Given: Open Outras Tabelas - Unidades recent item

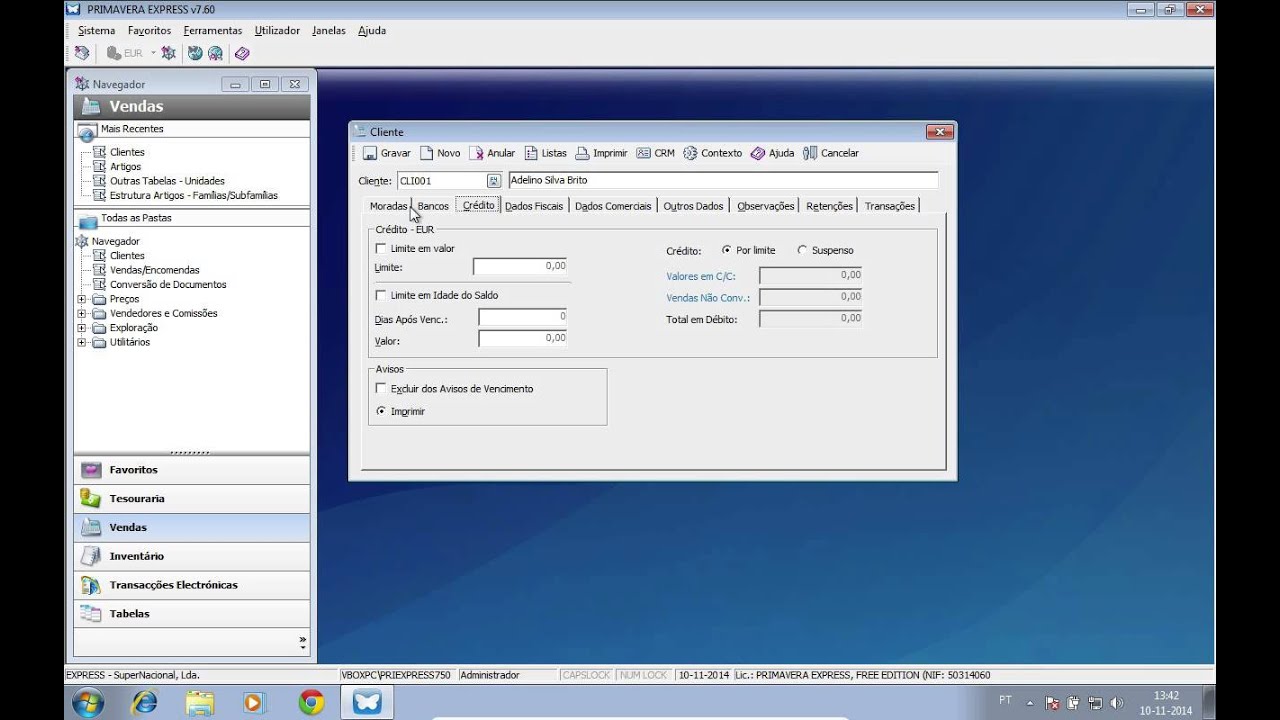Looking at the screenshot, I should 167,181.
